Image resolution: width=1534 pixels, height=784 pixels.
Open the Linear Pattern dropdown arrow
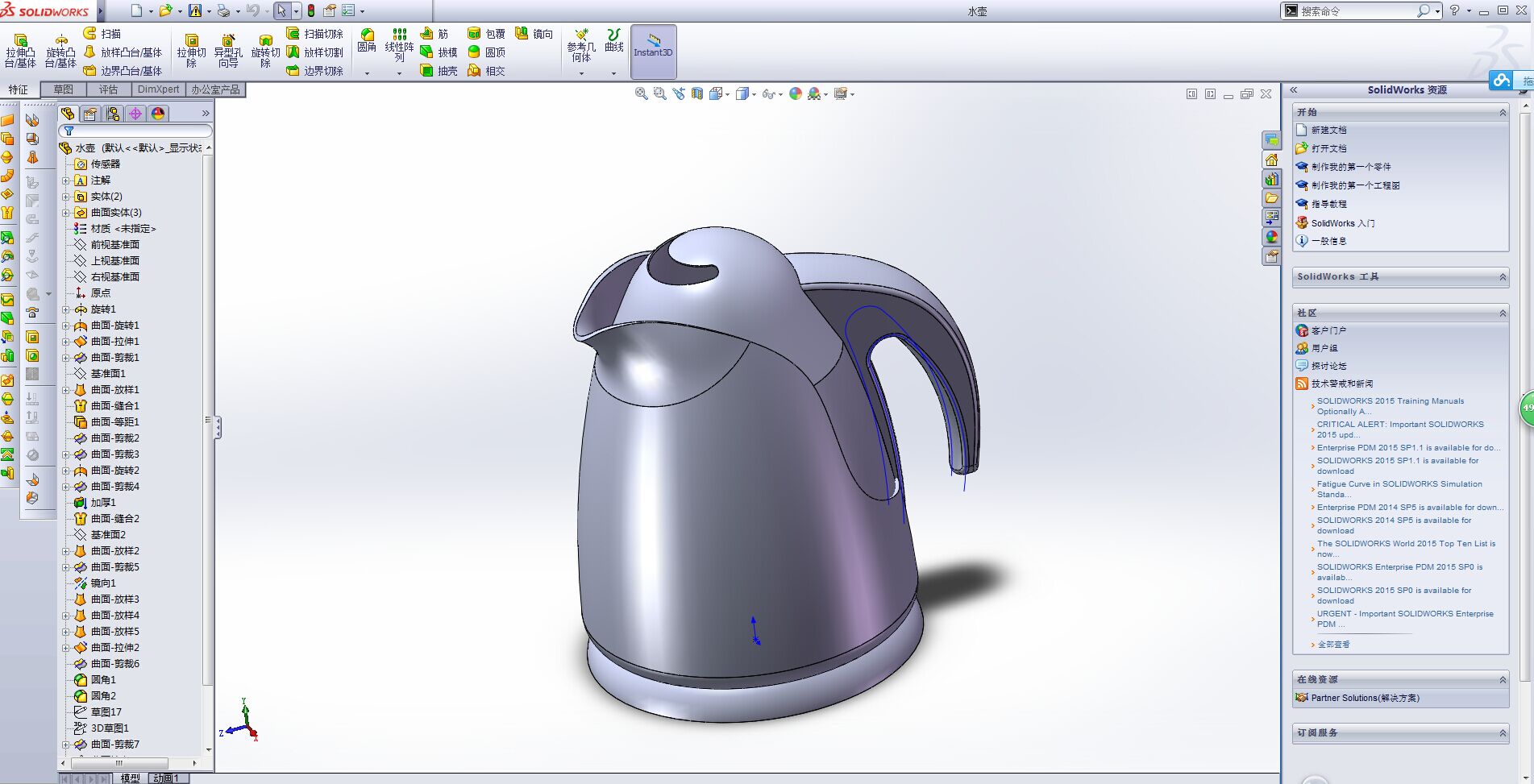(399, 73)
